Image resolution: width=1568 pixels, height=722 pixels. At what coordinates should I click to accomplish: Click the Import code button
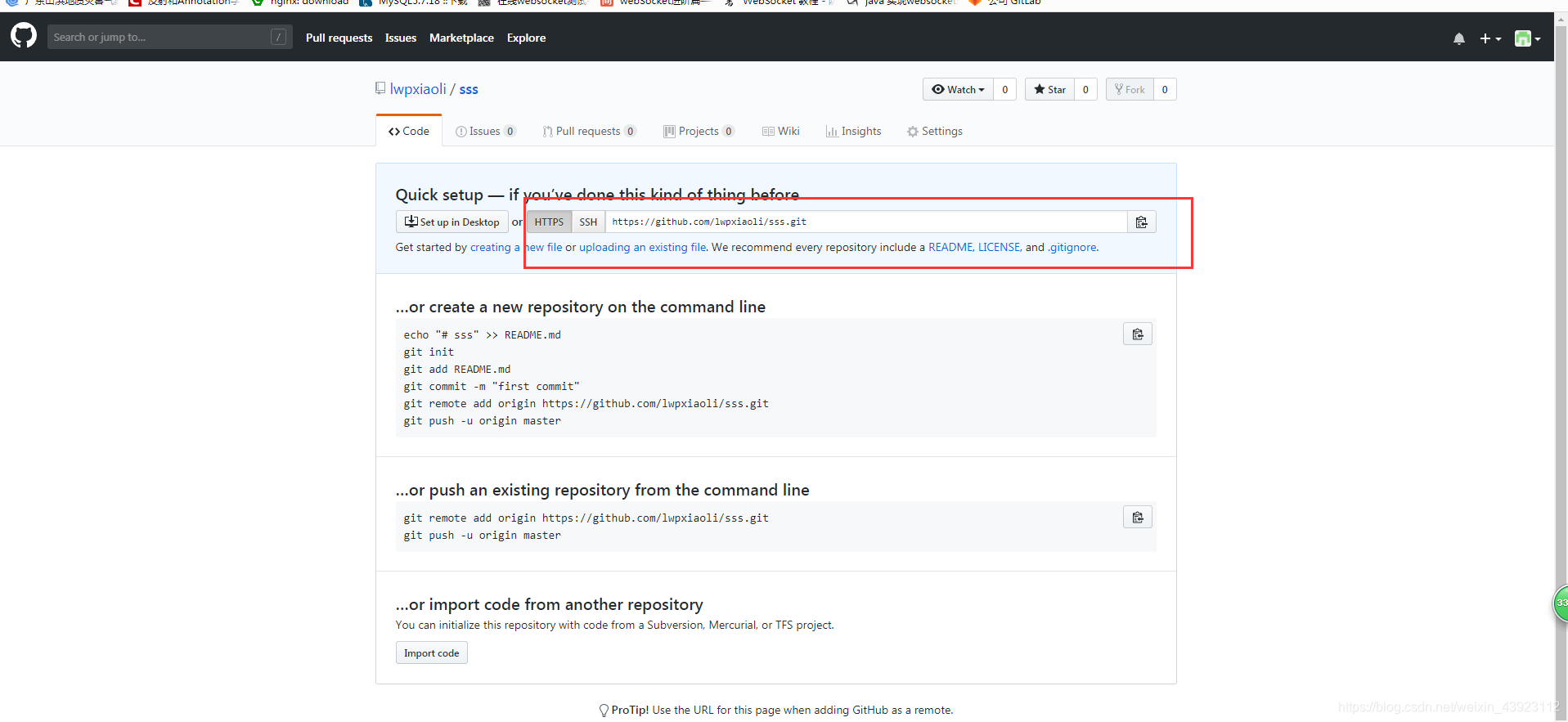tap(432, 652)
